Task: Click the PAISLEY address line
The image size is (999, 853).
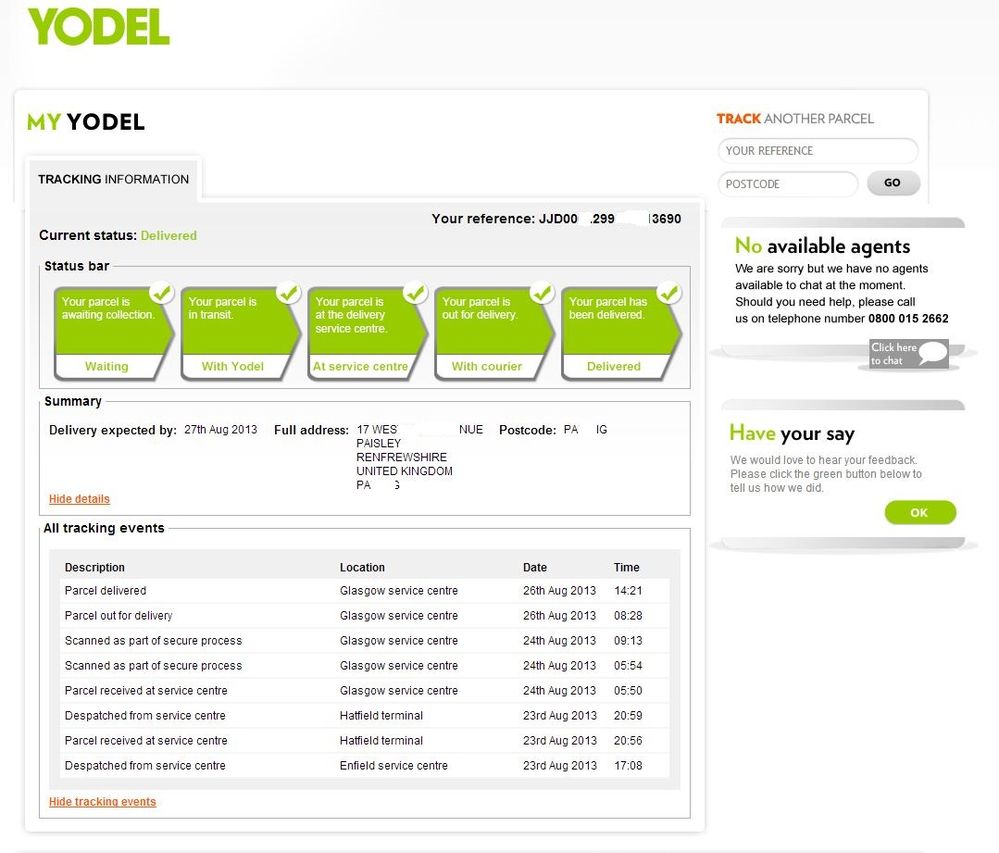Action: pos(378,443)
